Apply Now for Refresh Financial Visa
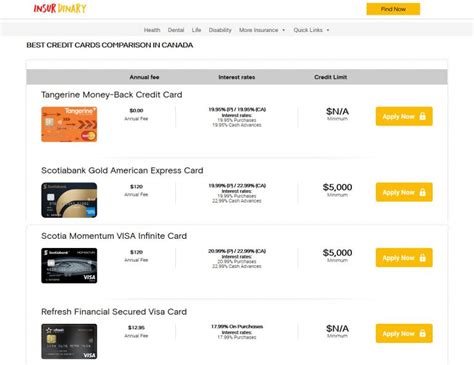The height and width of the screenshot is (365, 474). point(404,333)
